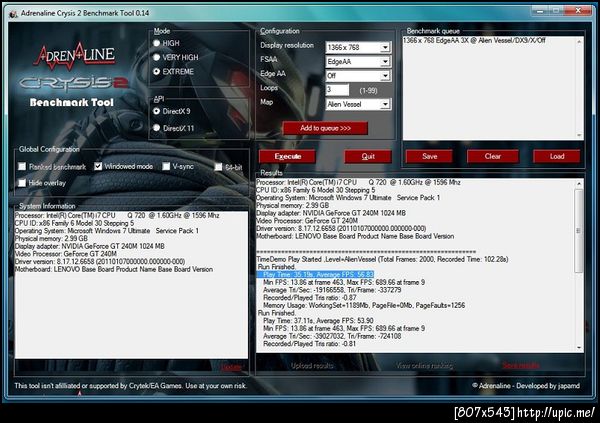Click the 'Play Time: 37.11s, Average FPS: 53.90' line
Screen dimensions: 600x423
point(318,321)
